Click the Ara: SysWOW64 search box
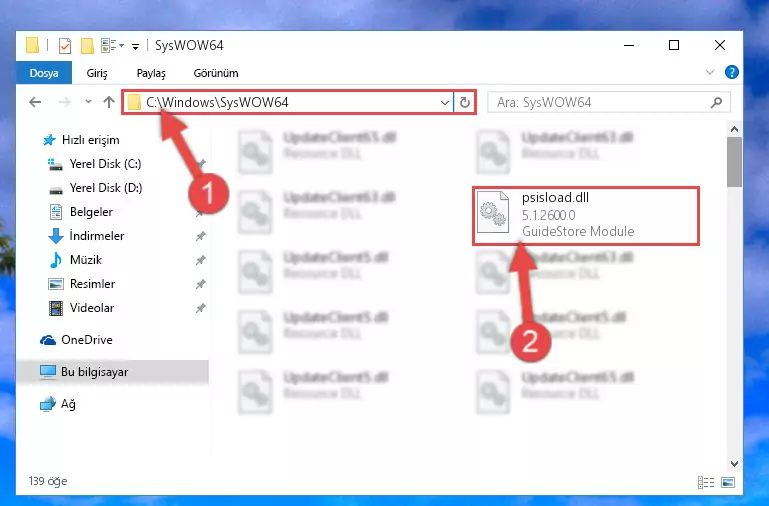This screenshot has height=506, width=769. pos(609,102)
